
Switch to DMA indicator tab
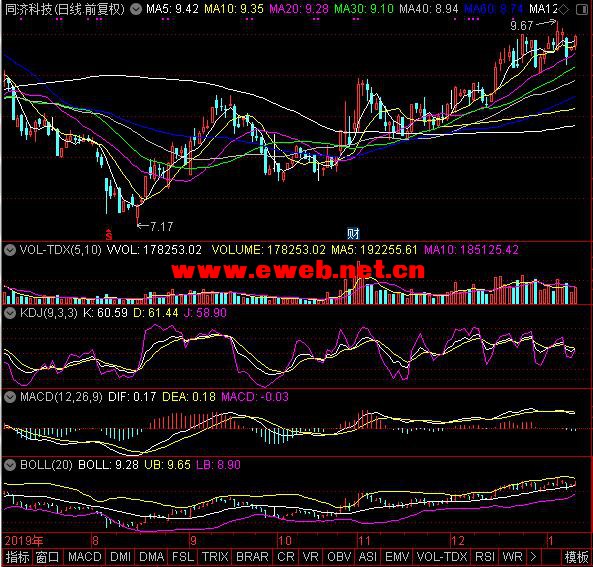click(x=151, y=557)
